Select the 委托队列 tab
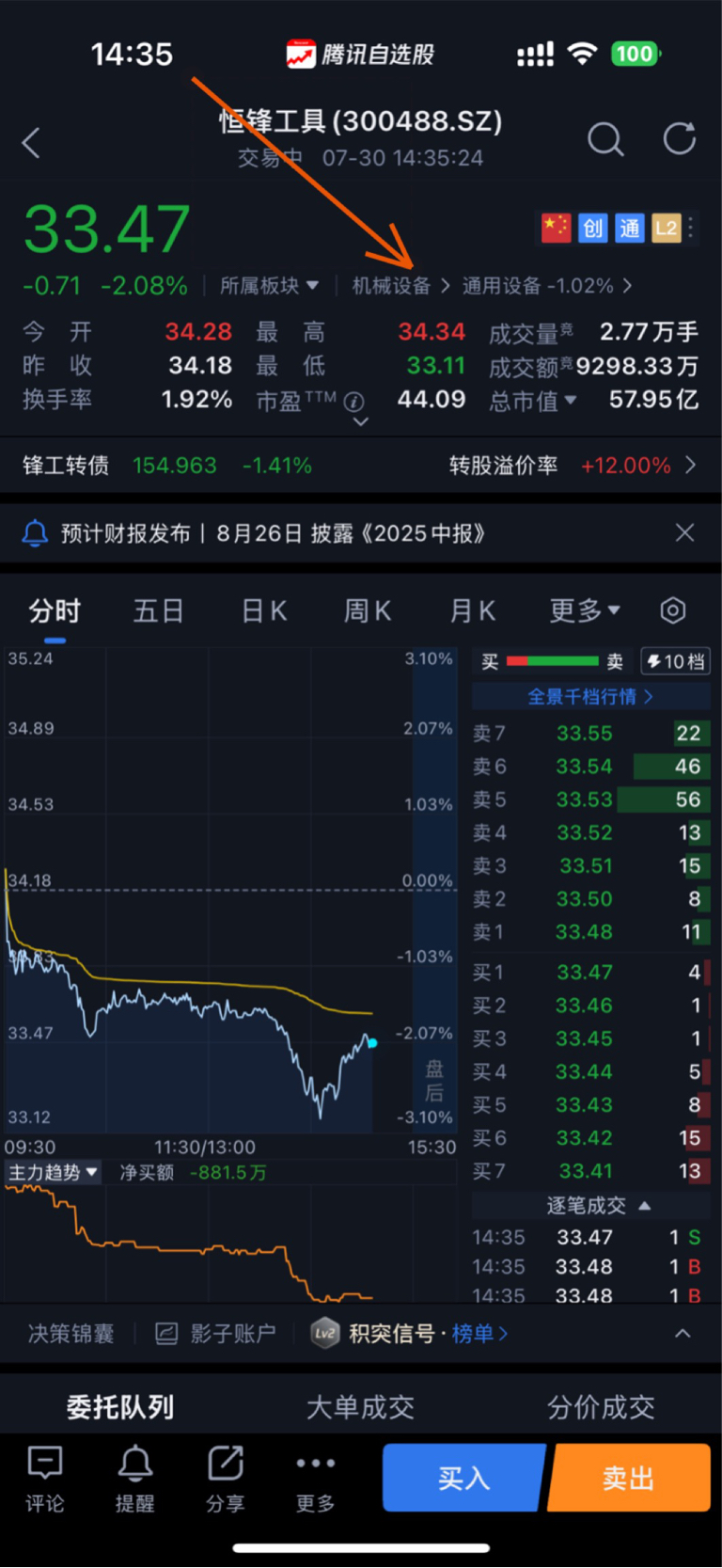This screenshot has width=722, height=1568. (x=120, y=1407)
